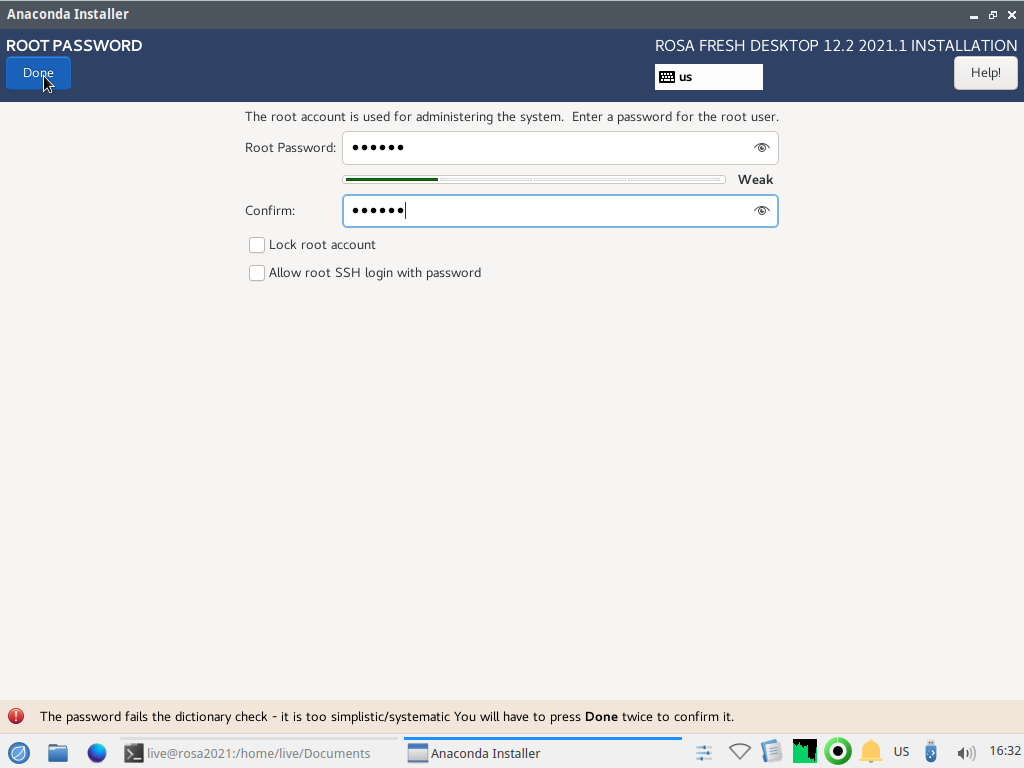
Task: Open the web browser from taskbar
Action: [97, 753]
